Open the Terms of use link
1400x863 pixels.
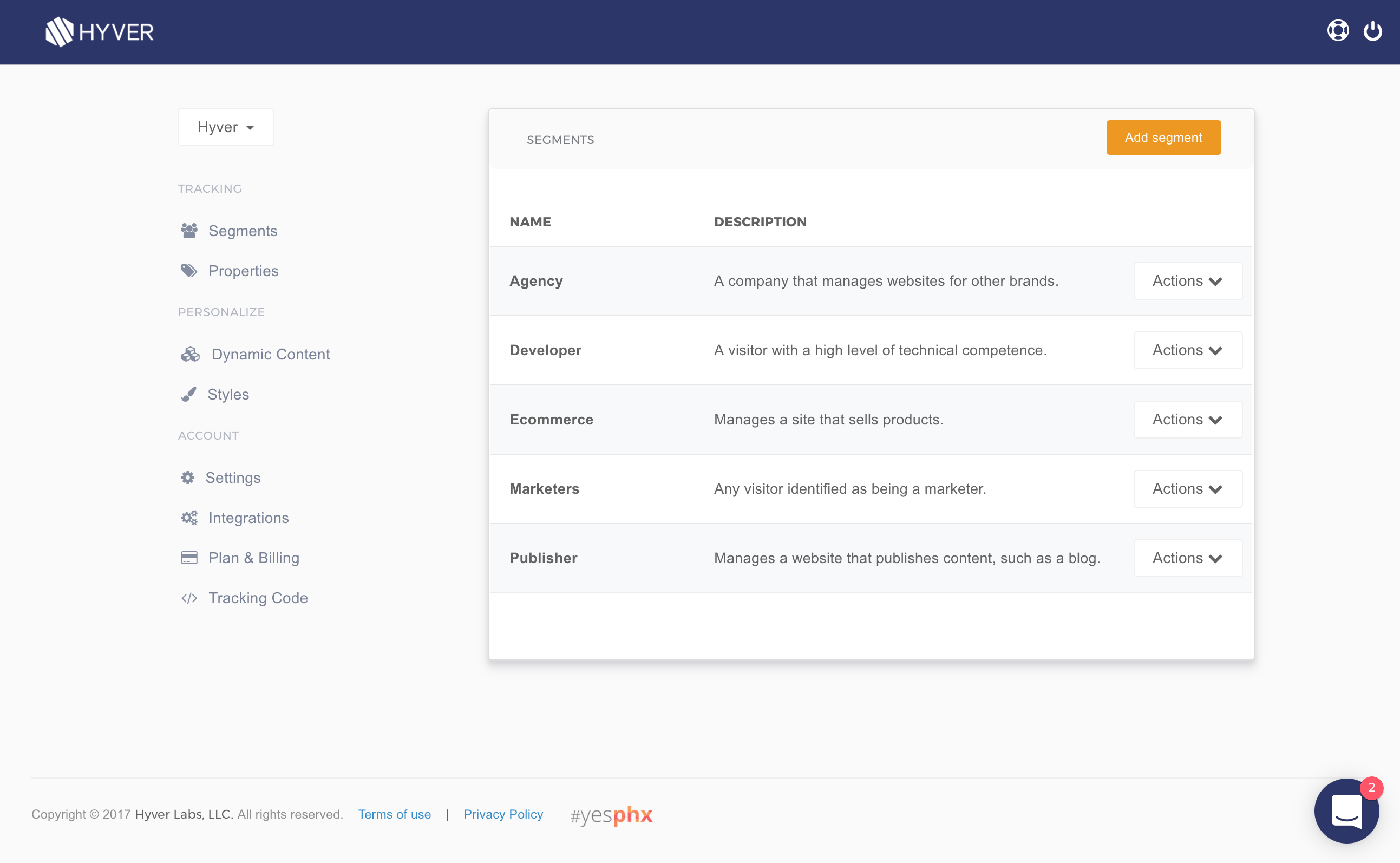coord(394,814)
